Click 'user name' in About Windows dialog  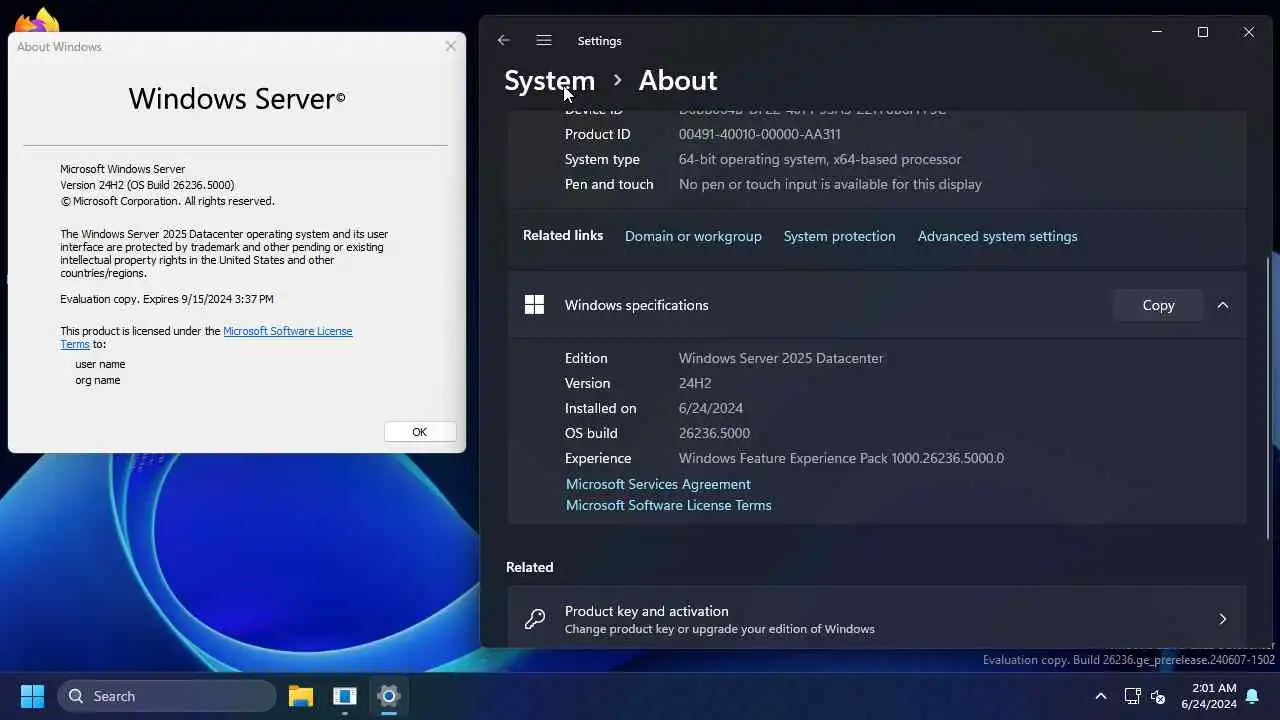(x=100, y=364)
